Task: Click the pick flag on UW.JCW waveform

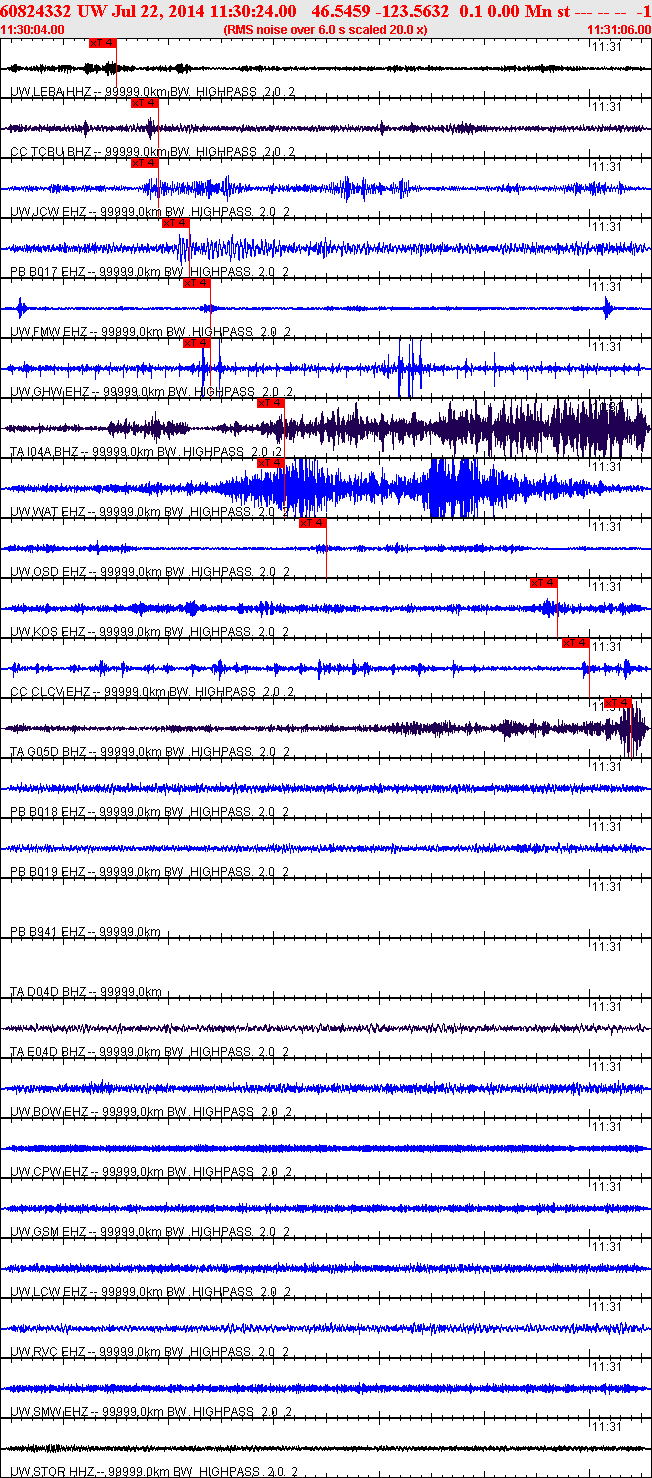Action: (x=145, y=163)
